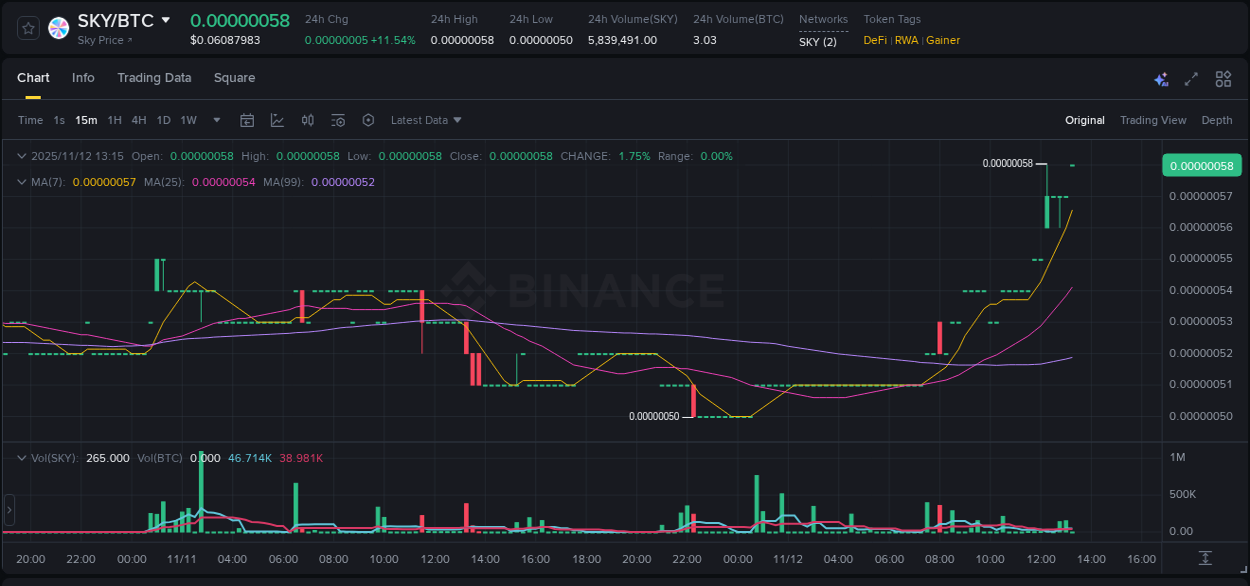
Task: Open the indicator list settings icon
Action: 337,120
